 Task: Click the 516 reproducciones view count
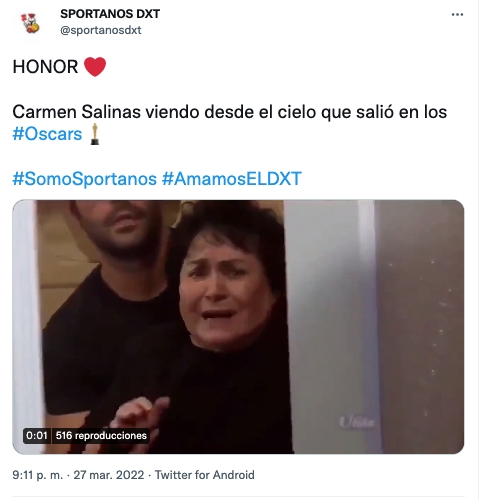pos(101,436)
